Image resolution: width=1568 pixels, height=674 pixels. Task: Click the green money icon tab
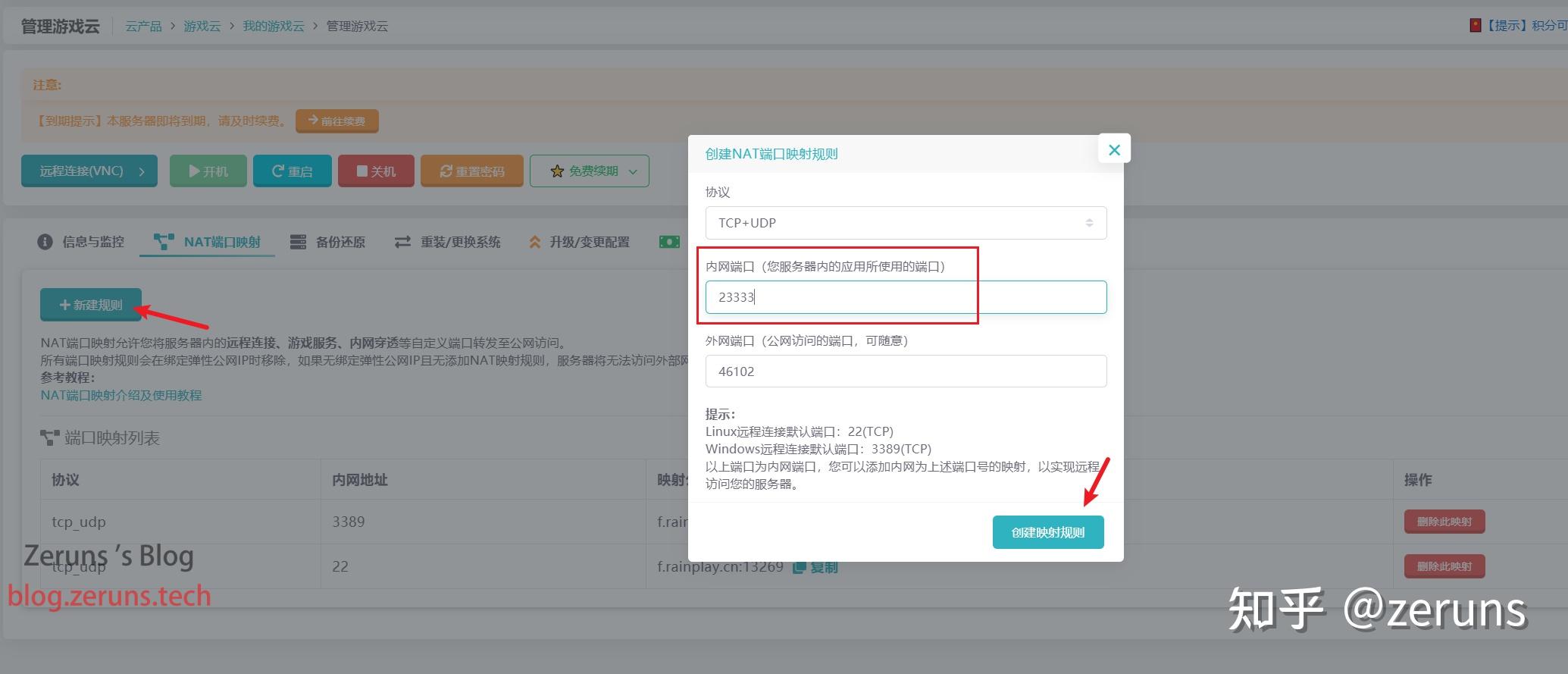(x=669, y=242)
